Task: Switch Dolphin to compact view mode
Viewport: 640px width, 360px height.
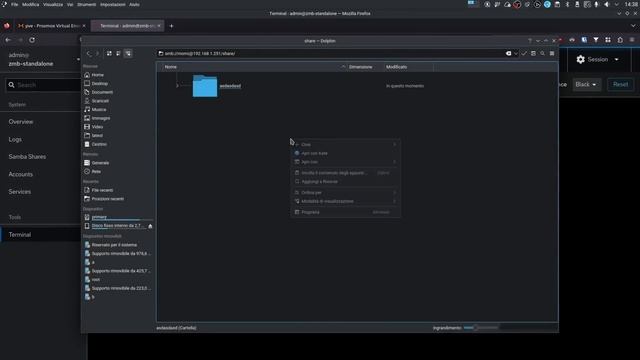Action: pos(118,53)
